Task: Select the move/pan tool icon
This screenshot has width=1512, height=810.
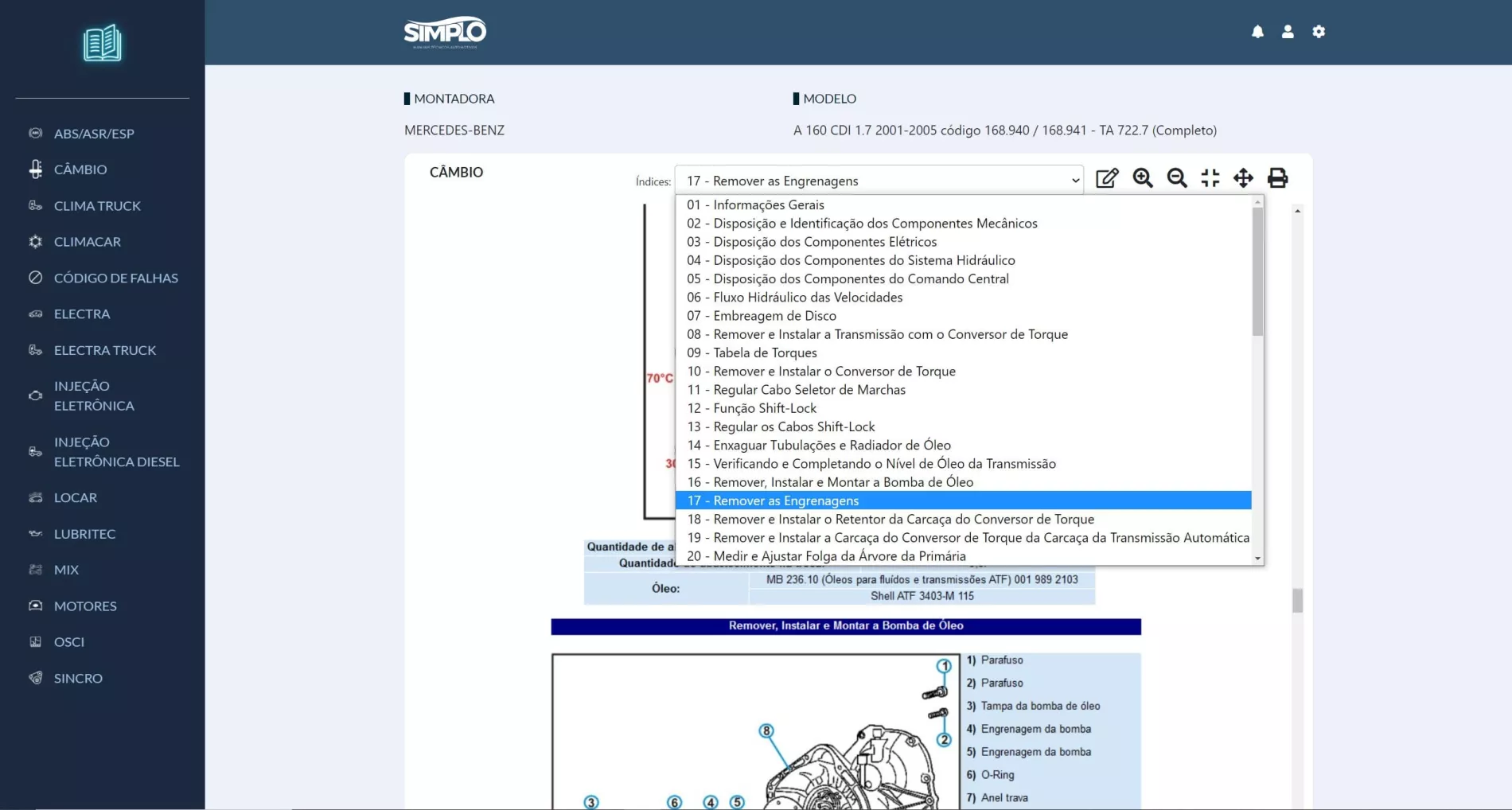Action: tap(1243, 178)
